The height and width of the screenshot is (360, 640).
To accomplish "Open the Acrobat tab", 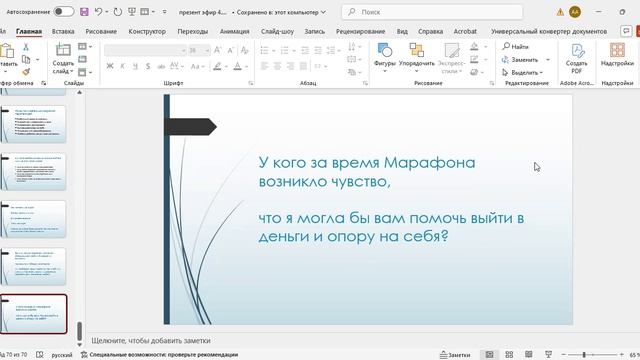I will [x=465, y=31].
